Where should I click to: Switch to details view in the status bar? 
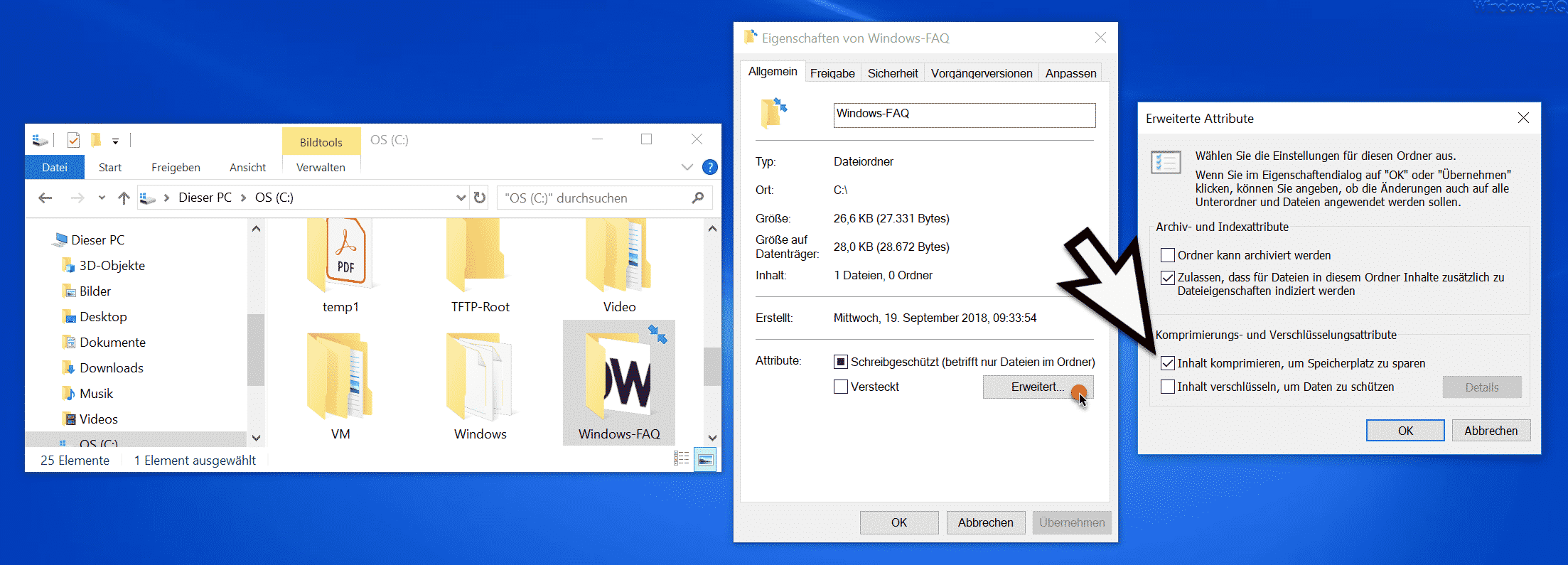point(681,459)
